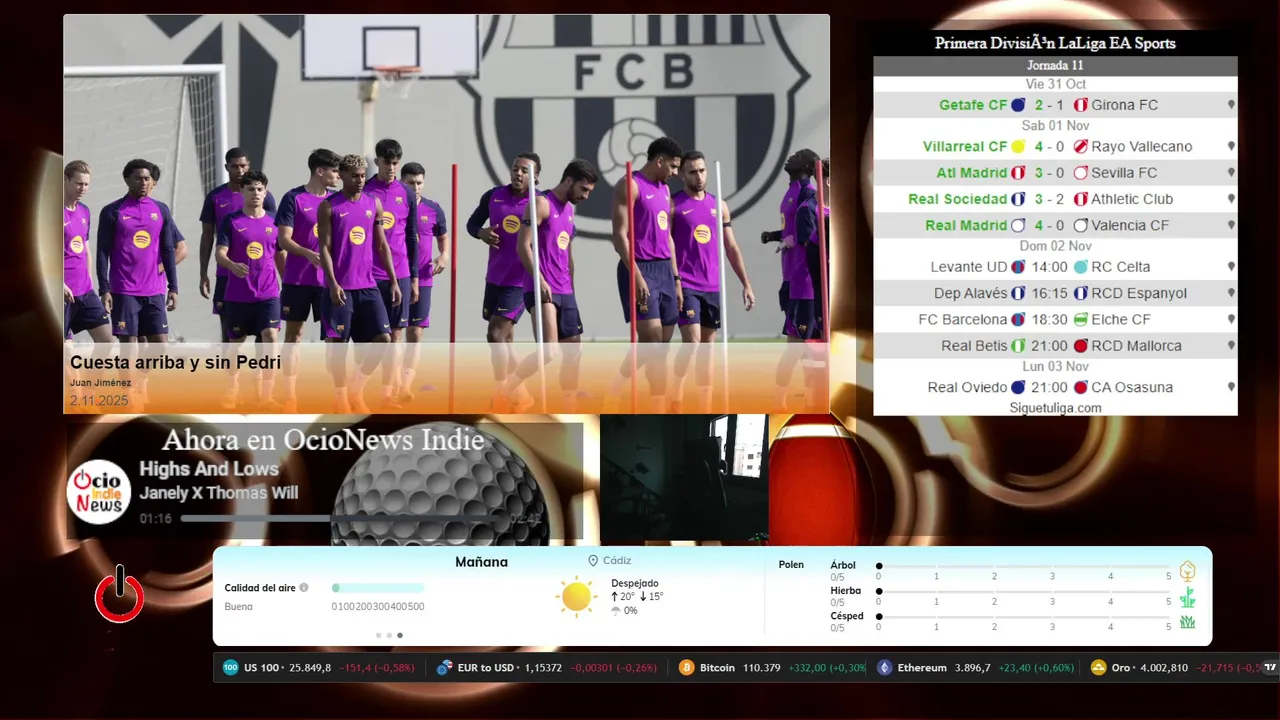
Task: Click the Césped grass pollen icon
Action: 1187,622
